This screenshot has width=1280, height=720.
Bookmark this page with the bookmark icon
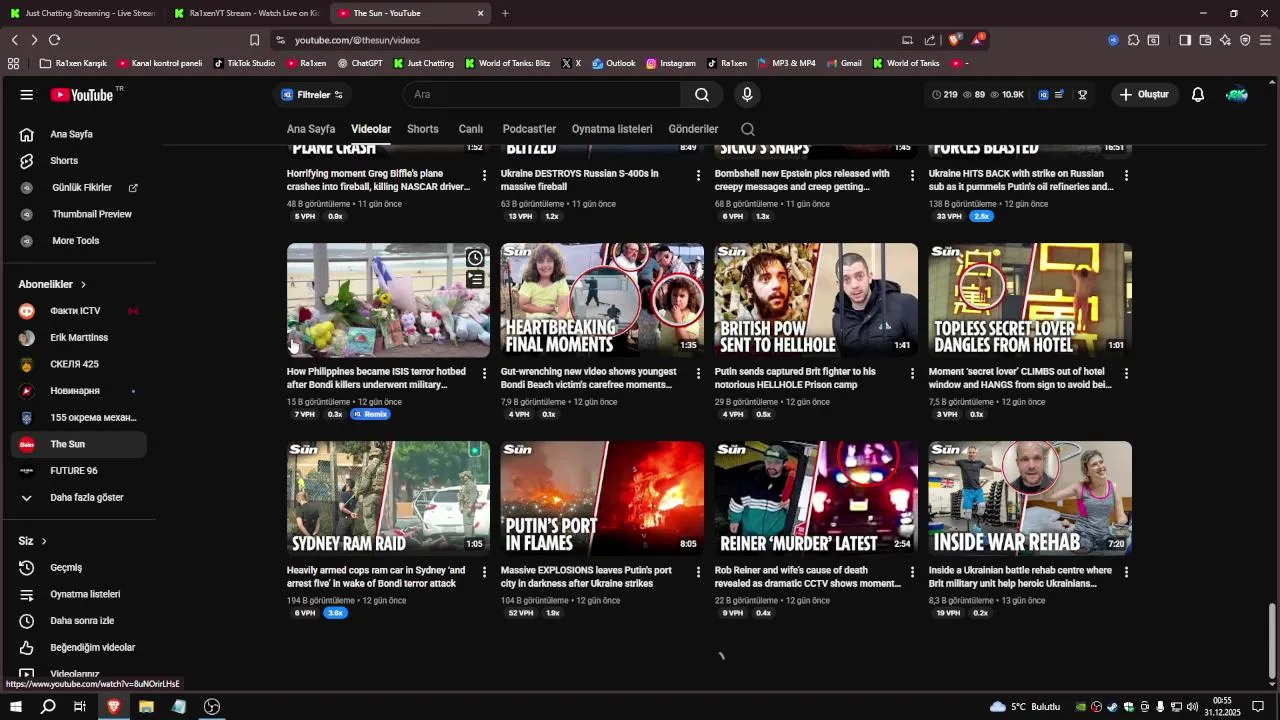pyautogui.click(x=254, y=40)
